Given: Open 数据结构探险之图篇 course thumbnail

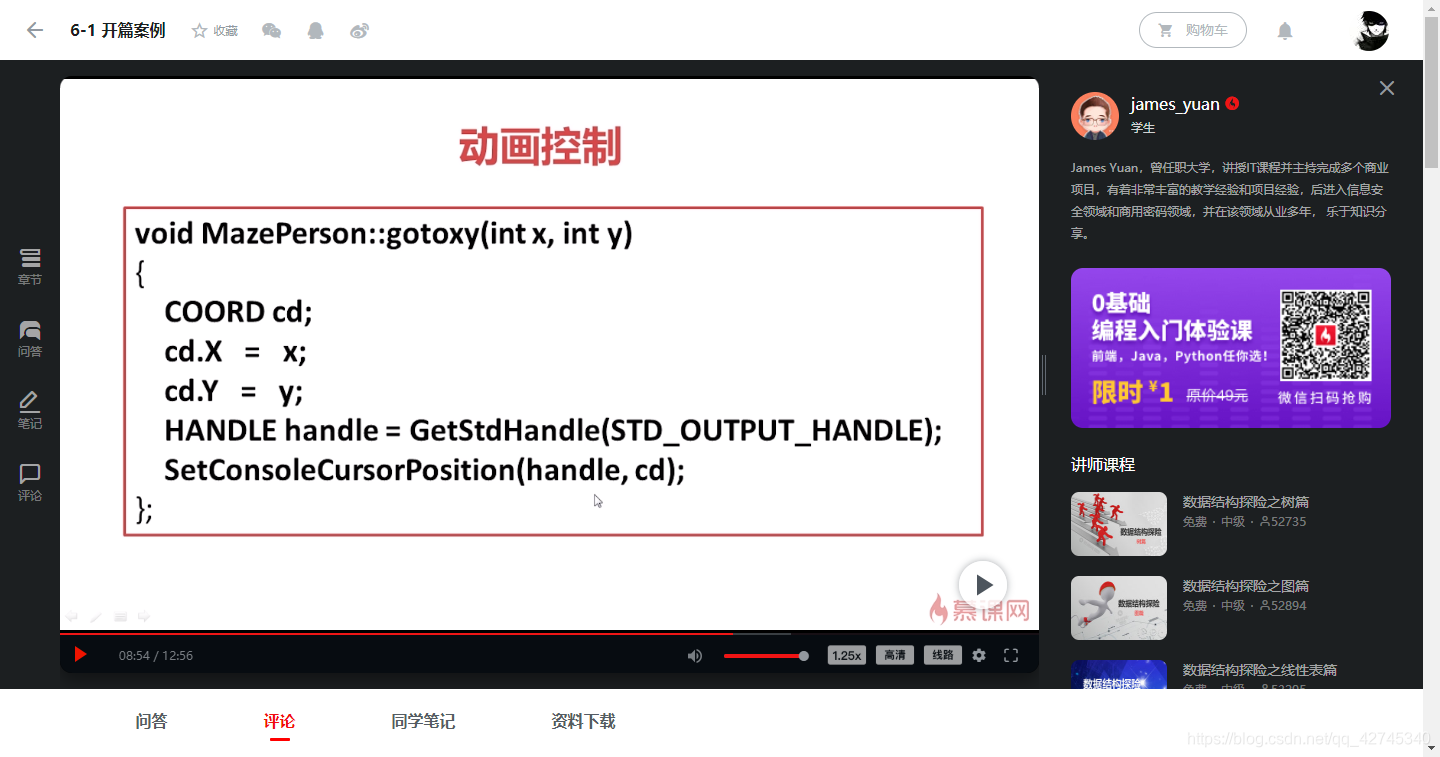Looking at the screenshot, I should [1119, 608].
